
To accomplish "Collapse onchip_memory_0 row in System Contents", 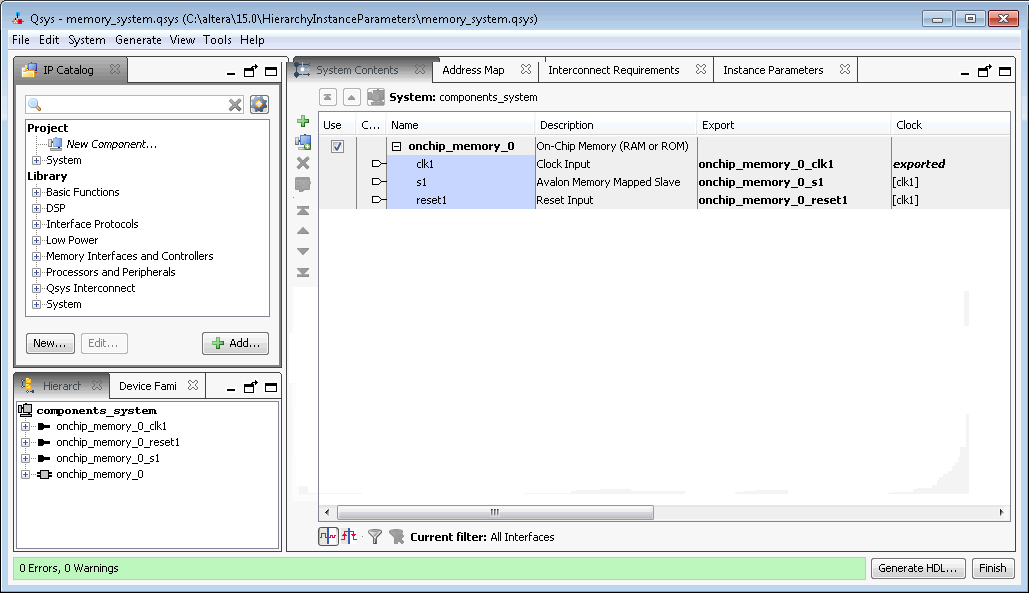I will (x=396, y=146).
